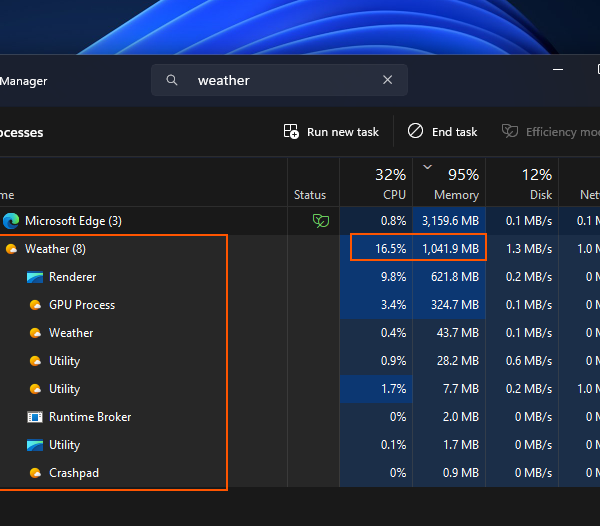Click the Crashpad weather icon
Screen dimensions: 600x526
tap(35, 473)
